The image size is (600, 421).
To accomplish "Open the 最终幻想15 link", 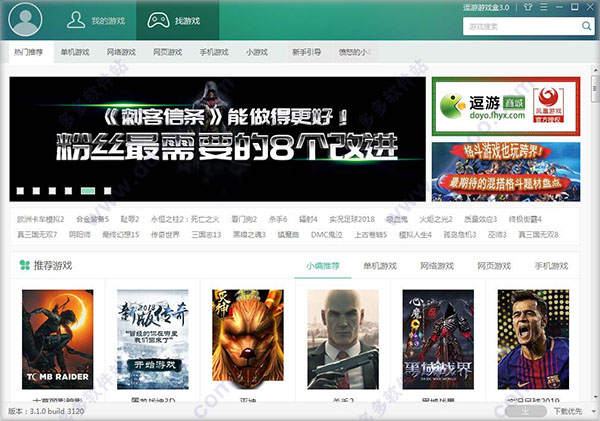I will tap(121, 234).
